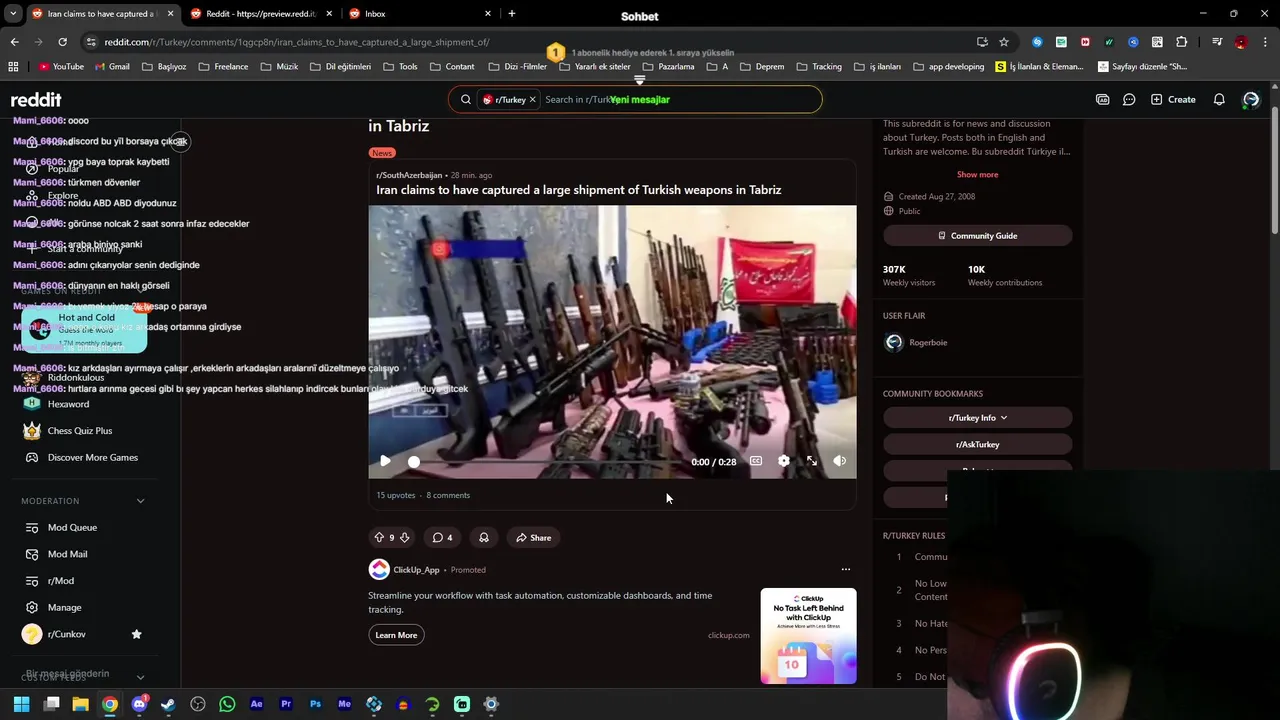This screenshot has width=1280, height=720.
Task: Open media controls in Chrome toolbar
Action: click(1217, 42)
